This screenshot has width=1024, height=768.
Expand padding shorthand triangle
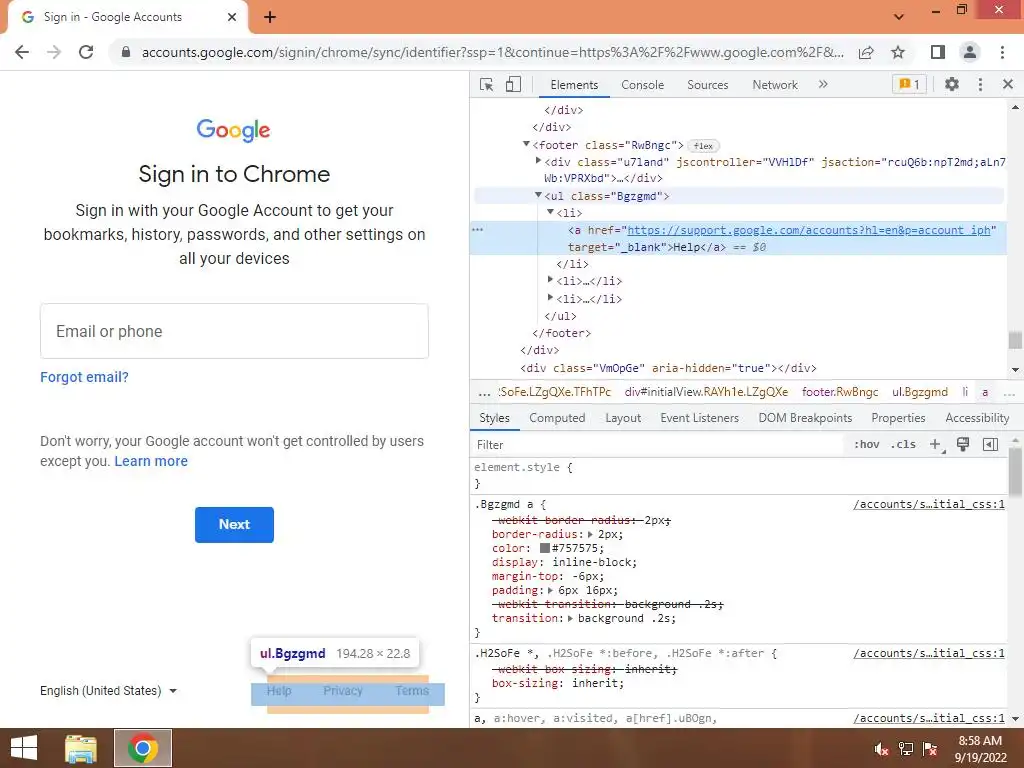[x=551, y=590]
